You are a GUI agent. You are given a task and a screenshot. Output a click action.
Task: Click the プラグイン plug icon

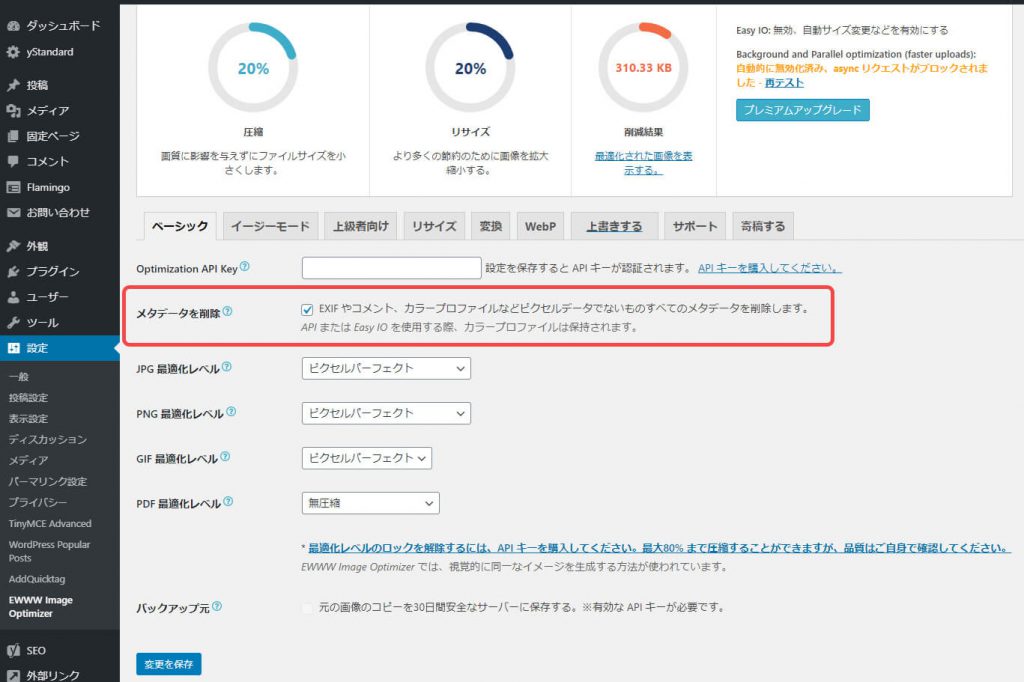click(13, 271)
